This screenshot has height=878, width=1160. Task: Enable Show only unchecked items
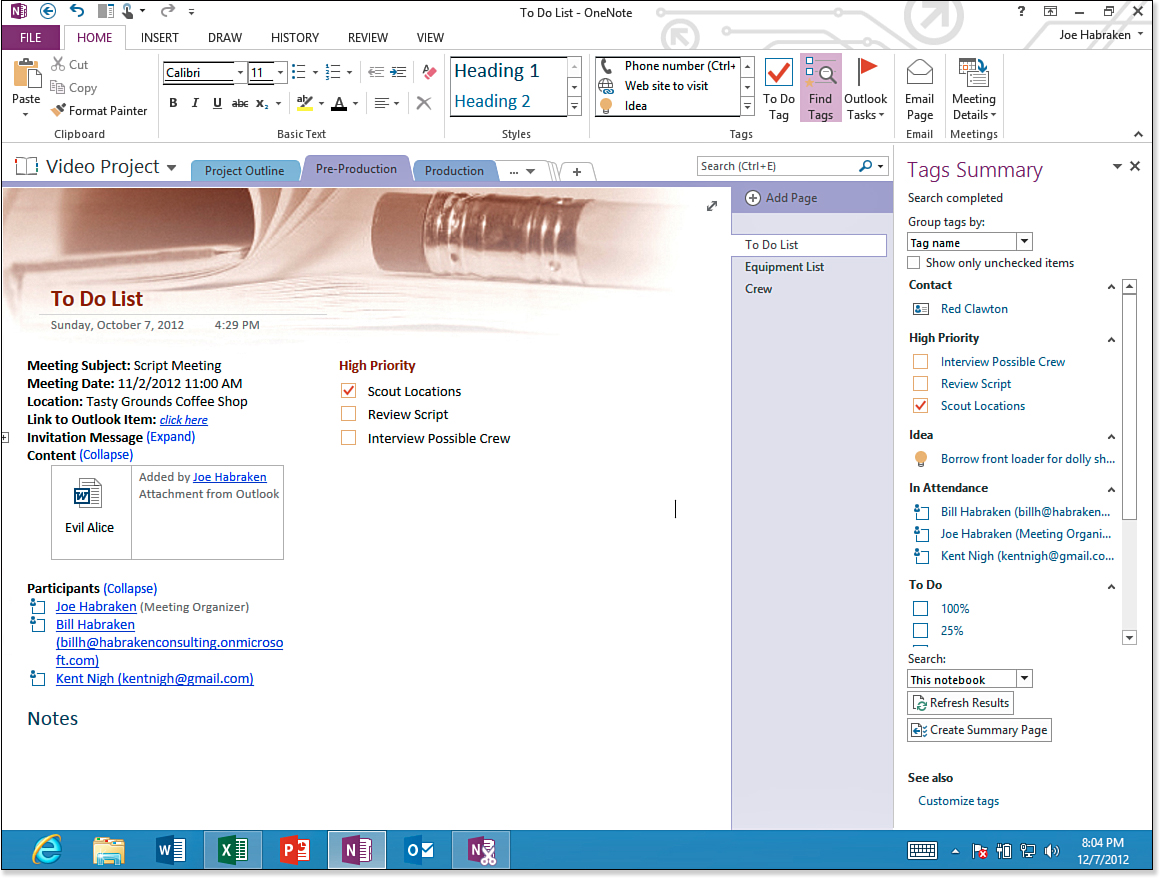click(x=914, y=263)
